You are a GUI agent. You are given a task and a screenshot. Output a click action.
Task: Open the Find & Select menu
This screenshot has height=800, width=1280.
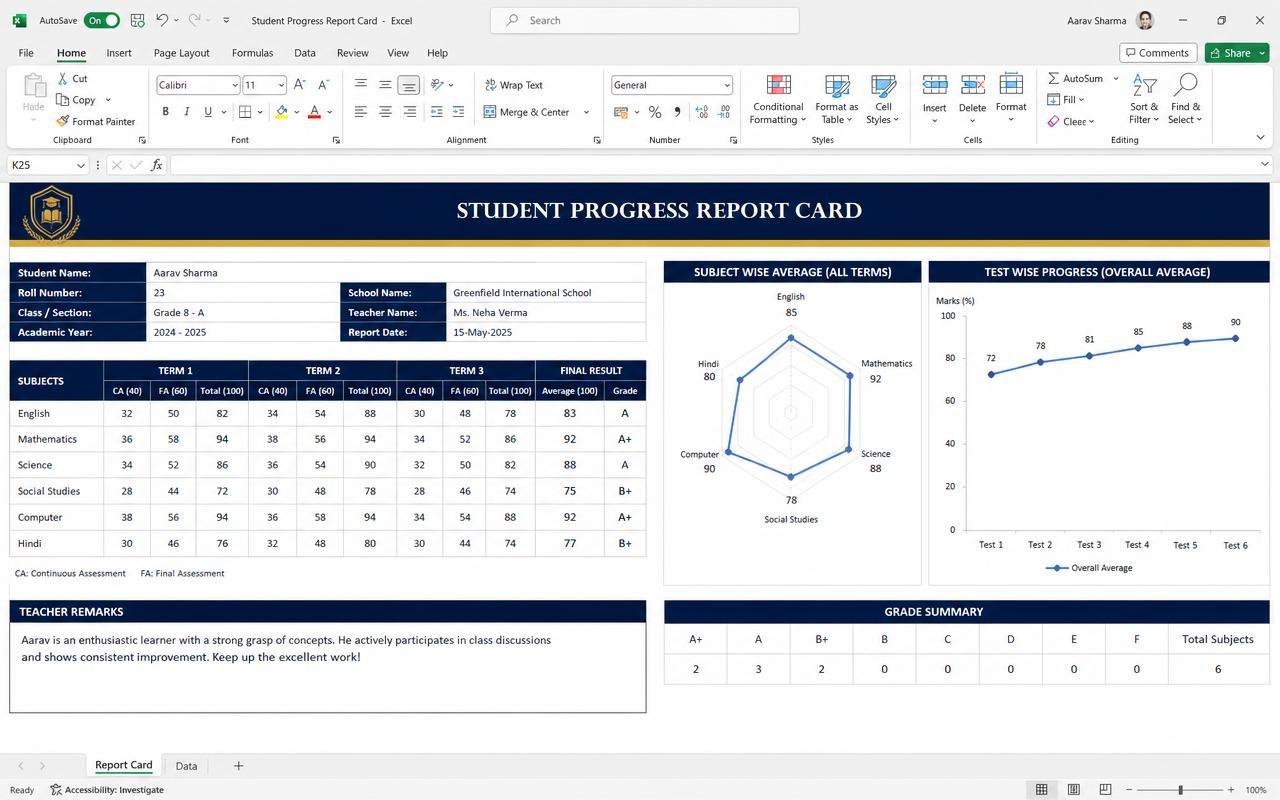tap(1185, 99)
